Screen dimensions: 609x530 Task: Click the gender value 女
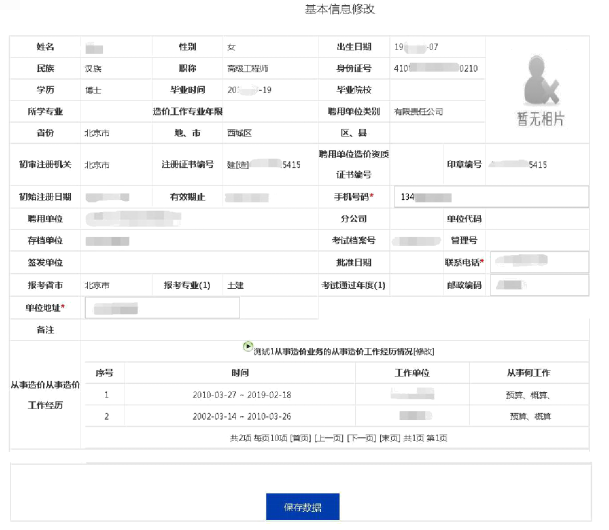point(231,47)
